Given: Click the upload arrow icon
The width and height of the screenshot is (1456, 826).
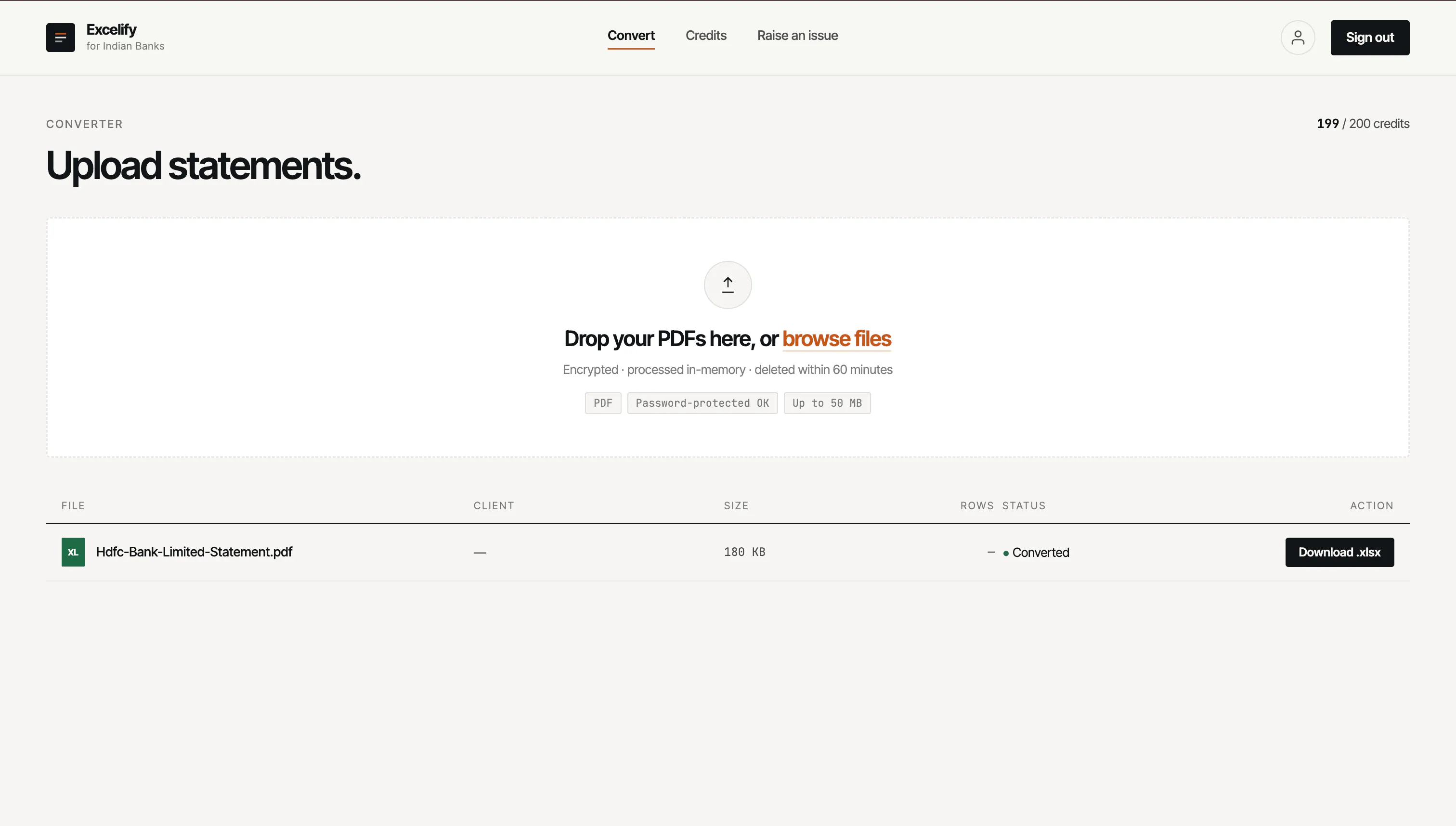Looking at the screenshot, I should (728, 285).
